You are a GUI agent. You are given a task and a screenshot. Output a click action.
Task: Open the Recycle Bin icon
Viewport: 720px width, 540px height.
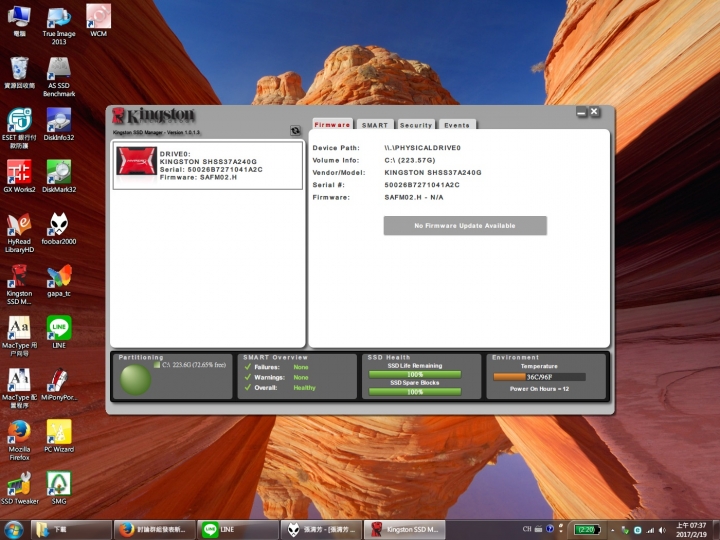tap(19, 73)
